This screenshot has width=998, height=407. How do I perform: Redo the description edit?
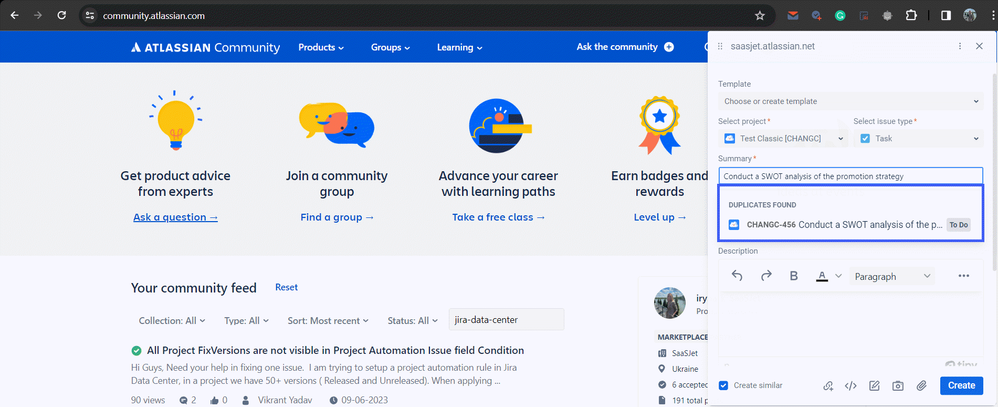pos(766,276)
